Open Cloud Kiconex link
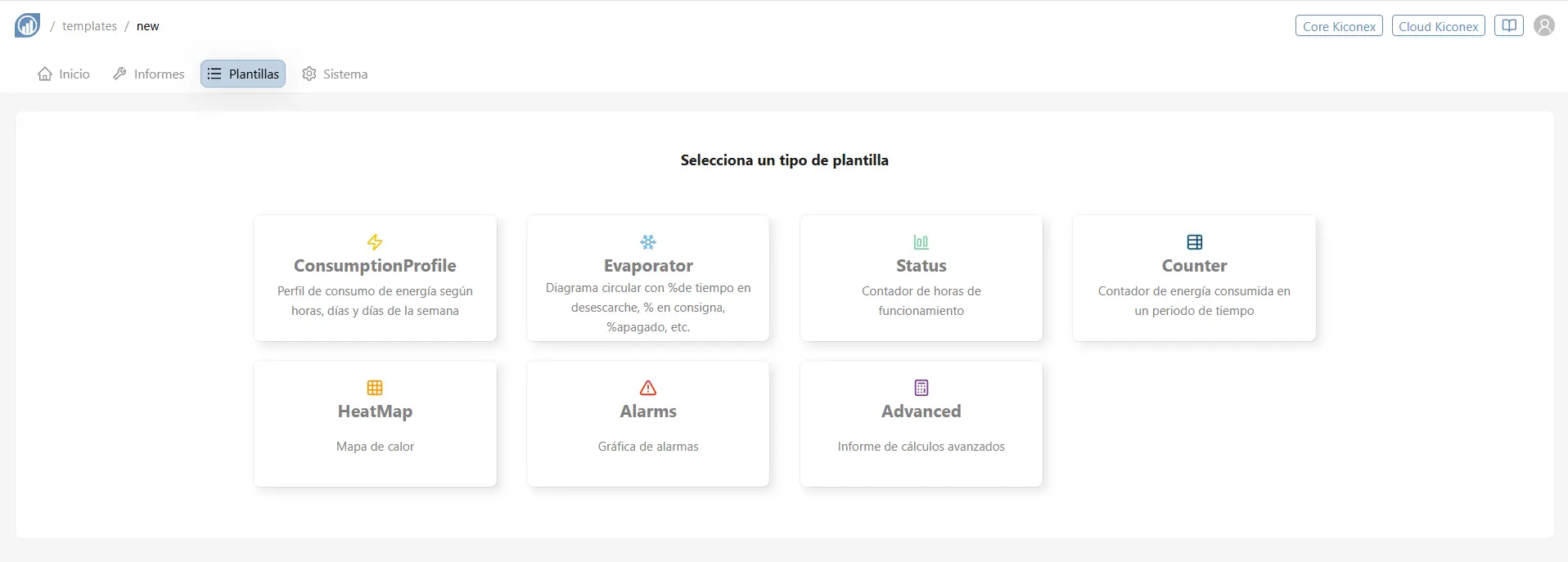 [x=1438, y=26]
